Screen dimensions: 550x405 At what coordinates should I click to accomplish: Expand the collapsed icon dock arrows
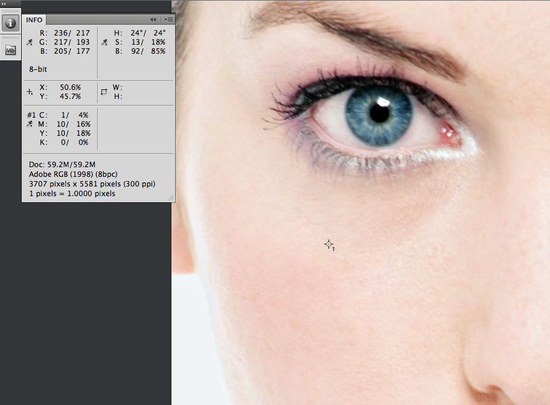point(4,4)
